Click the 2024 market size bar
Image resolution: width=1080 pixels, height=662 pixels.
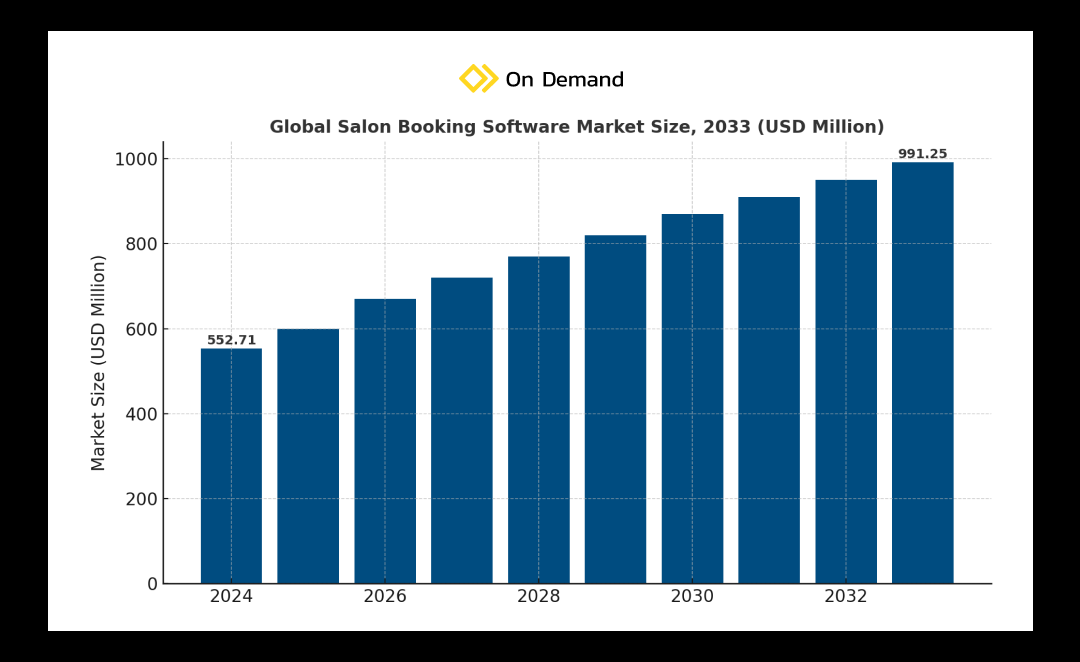[x=231, y=465]
